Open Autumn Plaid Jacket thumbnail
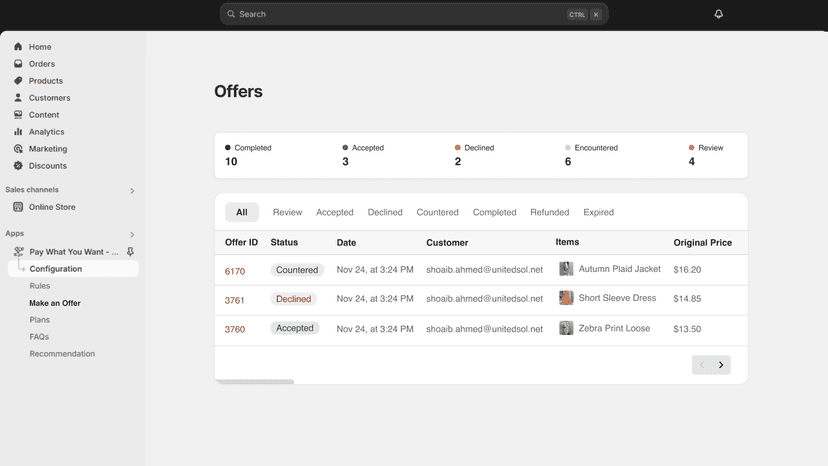Screen dimensions: 828x466 tap(566, 268)
